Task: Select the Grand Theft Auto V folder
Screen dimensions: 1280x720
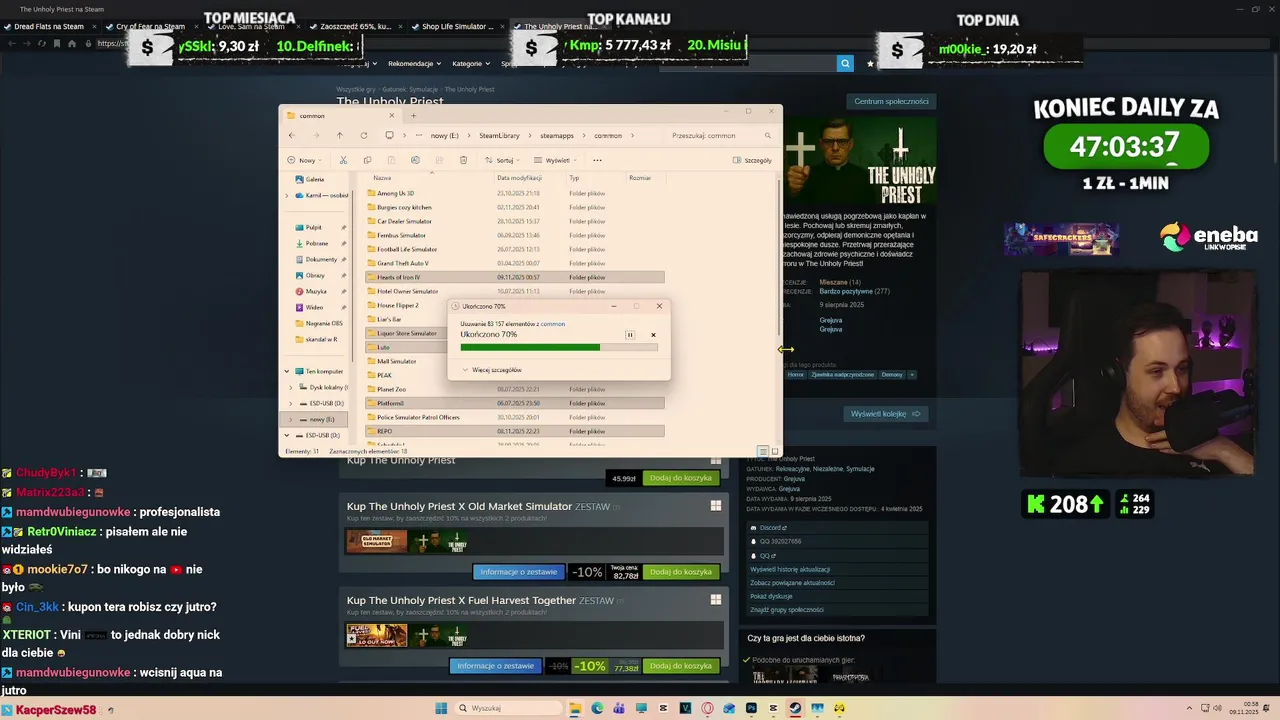Action: click(515, 263)
